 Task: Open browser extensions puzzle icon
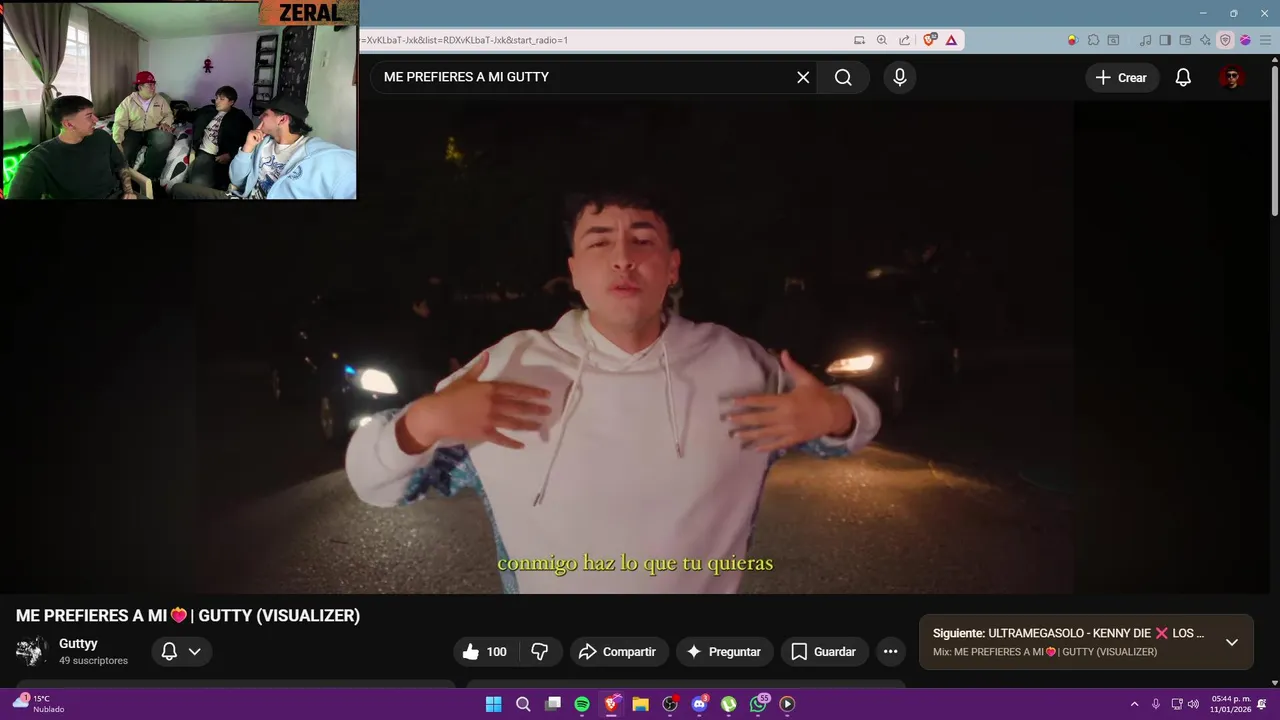pyautogui.click(x=1093, y=40)
